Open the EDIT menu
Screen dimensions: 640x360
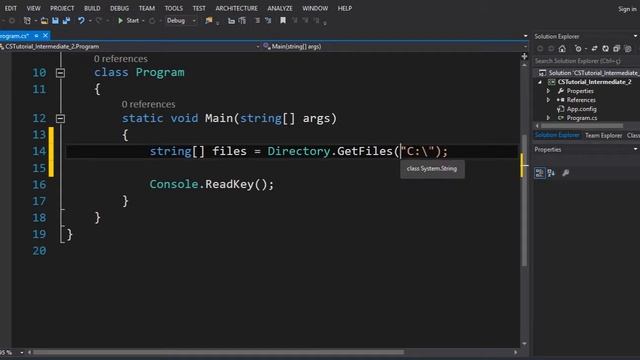coord(11,8)
